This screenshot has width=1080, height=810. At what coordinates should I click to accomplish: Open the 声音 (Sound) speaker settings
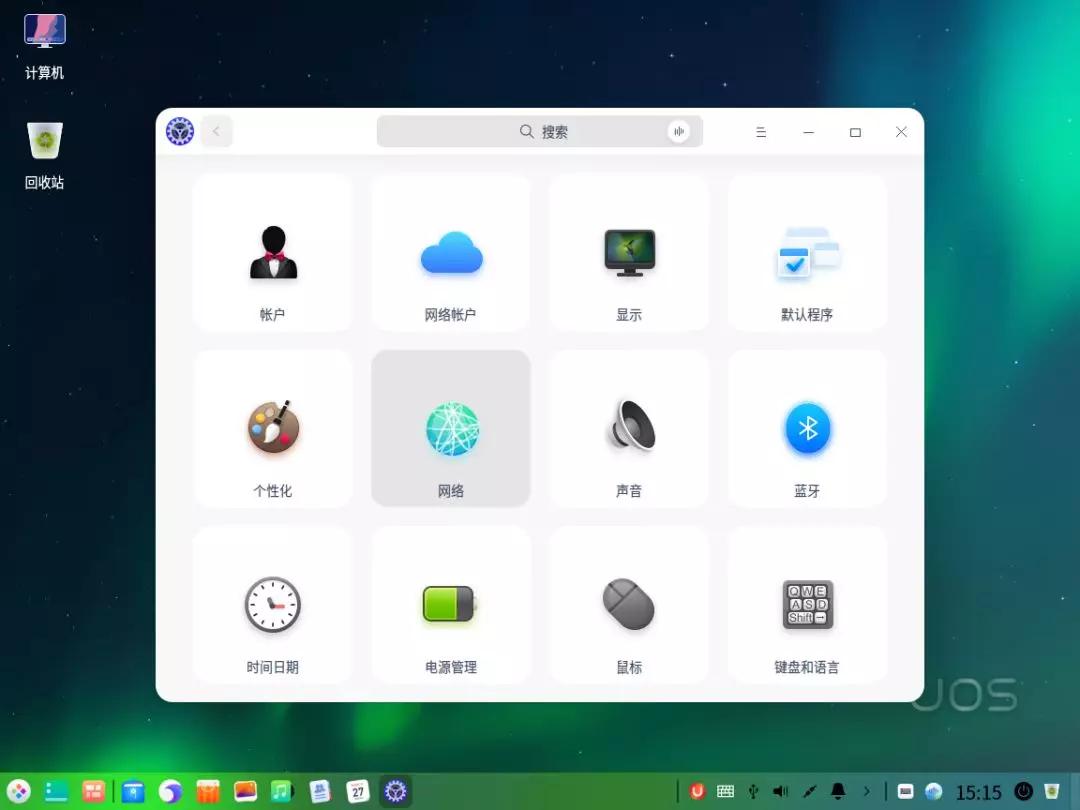[629, 429]
